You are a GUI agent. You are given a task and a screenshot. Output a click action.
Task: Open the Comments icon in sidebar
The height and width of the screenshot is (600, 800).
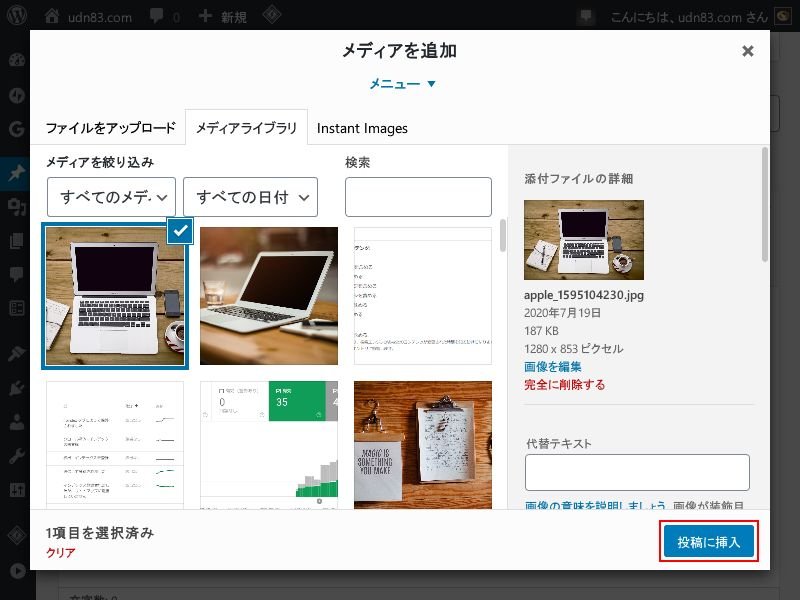click(16, 274)
